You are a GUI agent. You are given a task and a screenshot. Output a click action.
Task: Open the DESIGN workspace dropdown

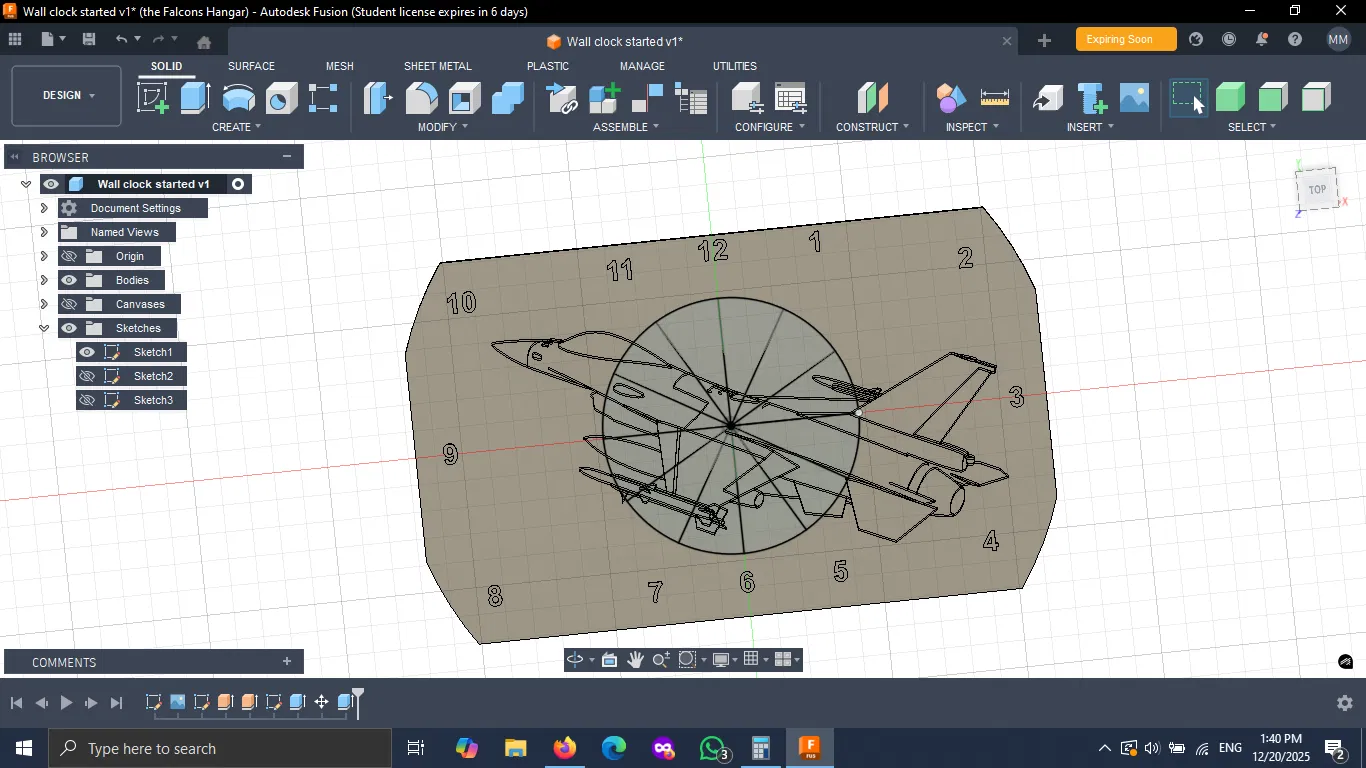[67, 96]
